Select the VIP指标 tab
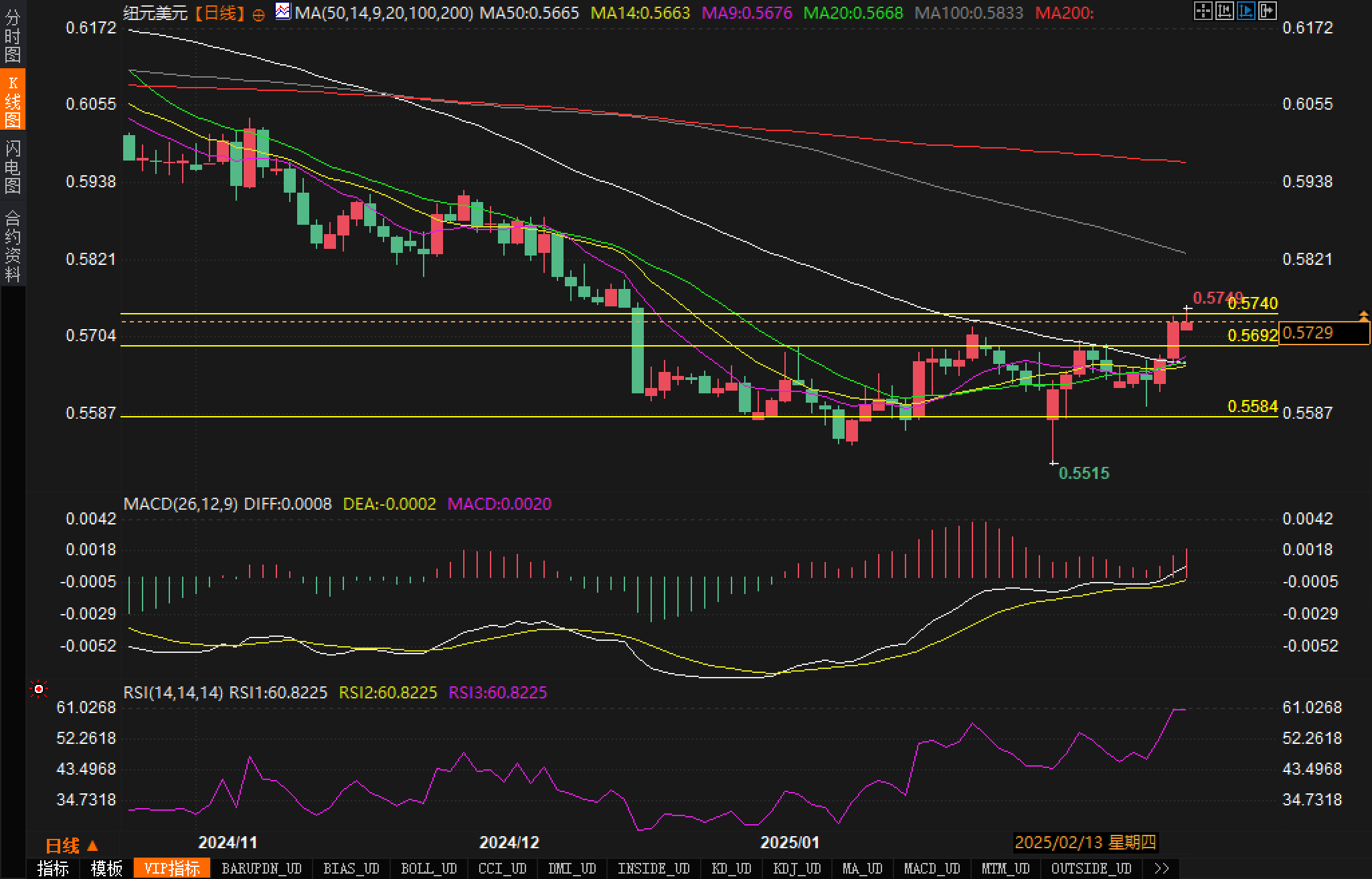 172,868
